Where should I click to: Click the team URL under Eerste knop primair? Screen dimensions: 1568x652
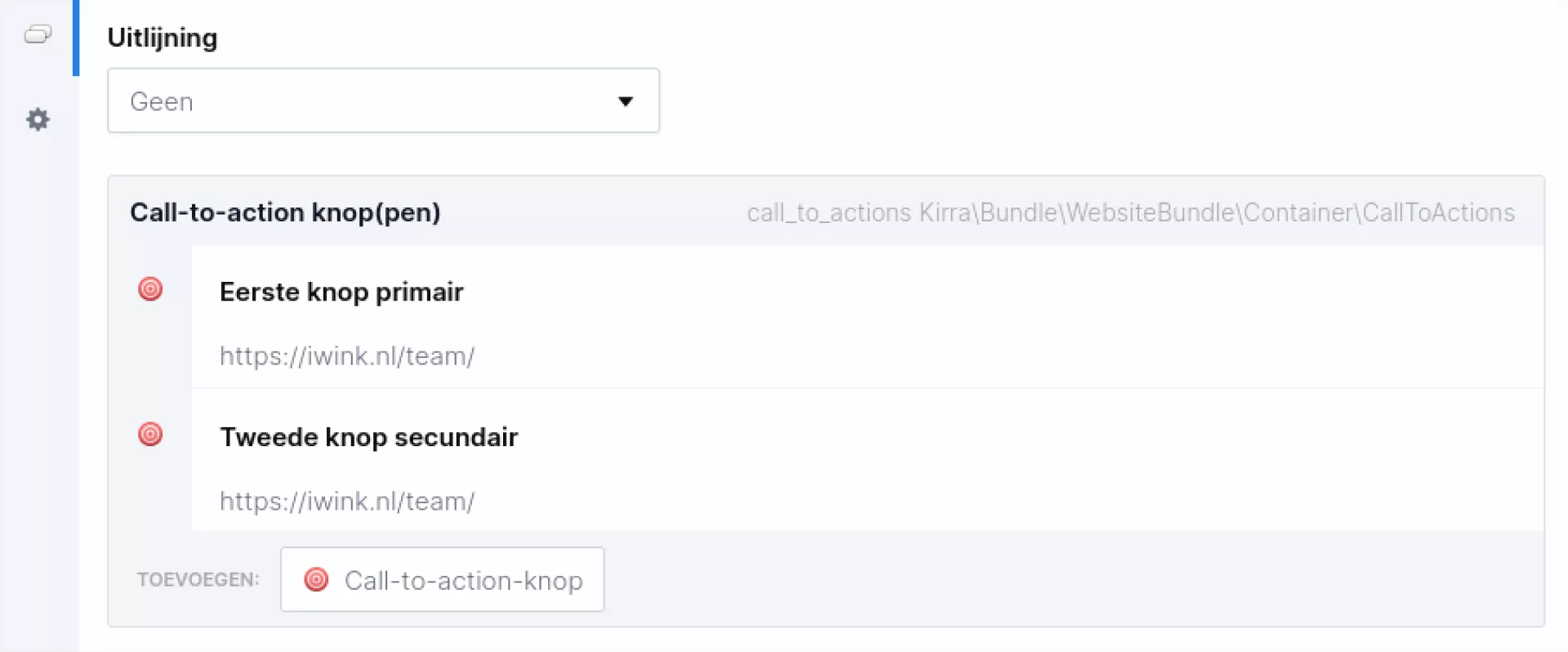tap(347, 356)
